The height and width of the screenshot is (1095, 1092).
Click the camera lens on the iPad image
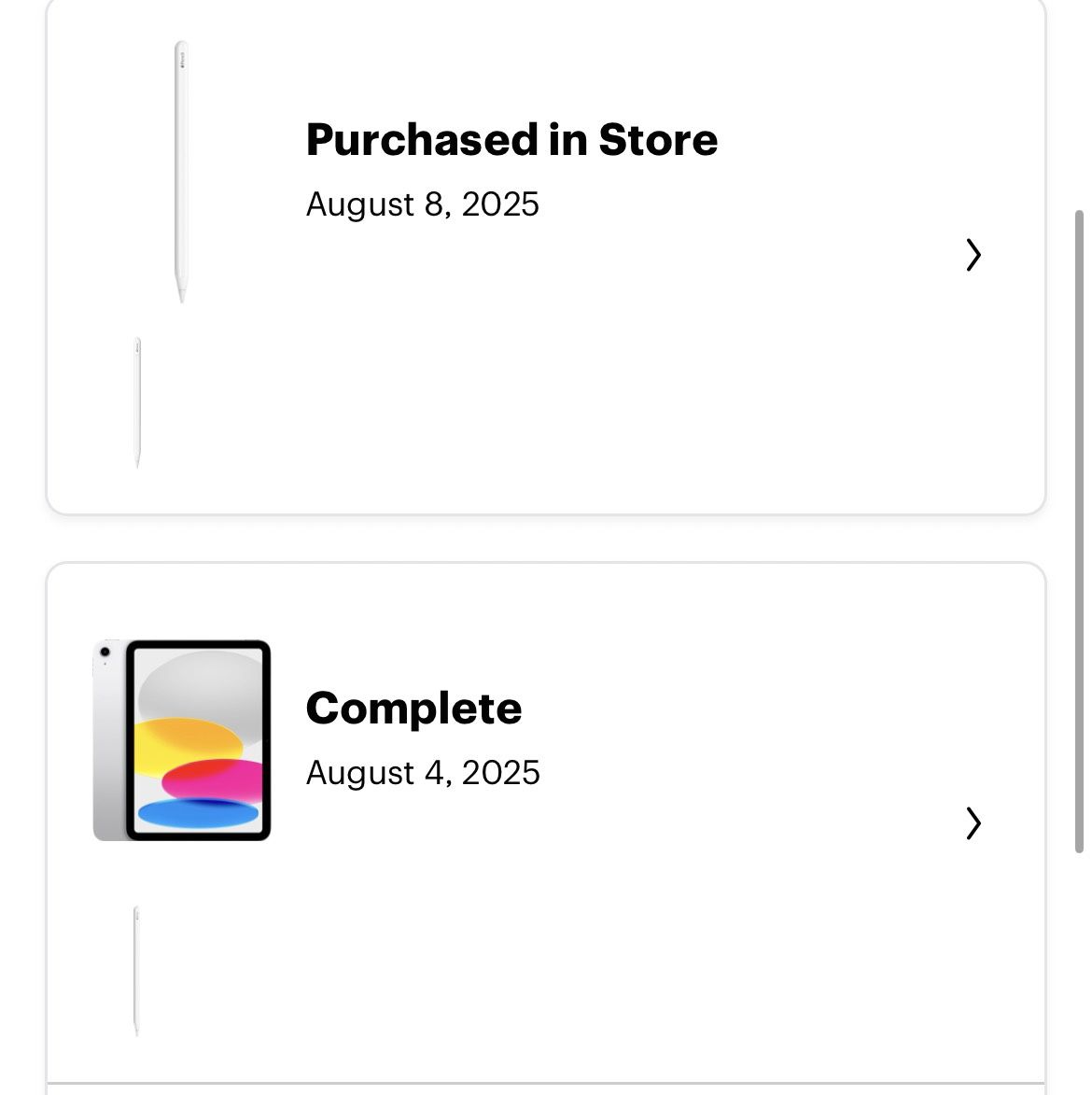[x=104, y=651]
